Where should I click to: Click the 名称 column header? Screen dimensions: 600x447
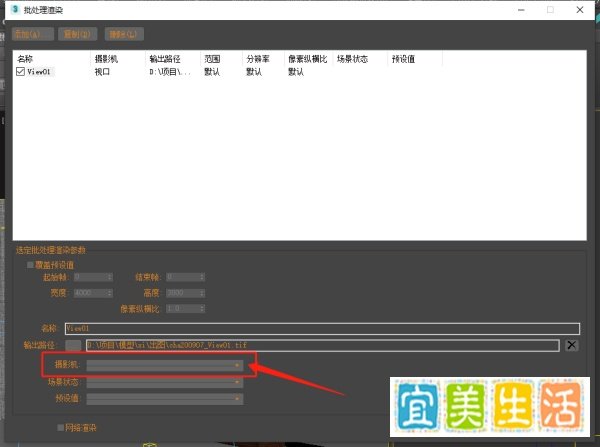(25, 59)
